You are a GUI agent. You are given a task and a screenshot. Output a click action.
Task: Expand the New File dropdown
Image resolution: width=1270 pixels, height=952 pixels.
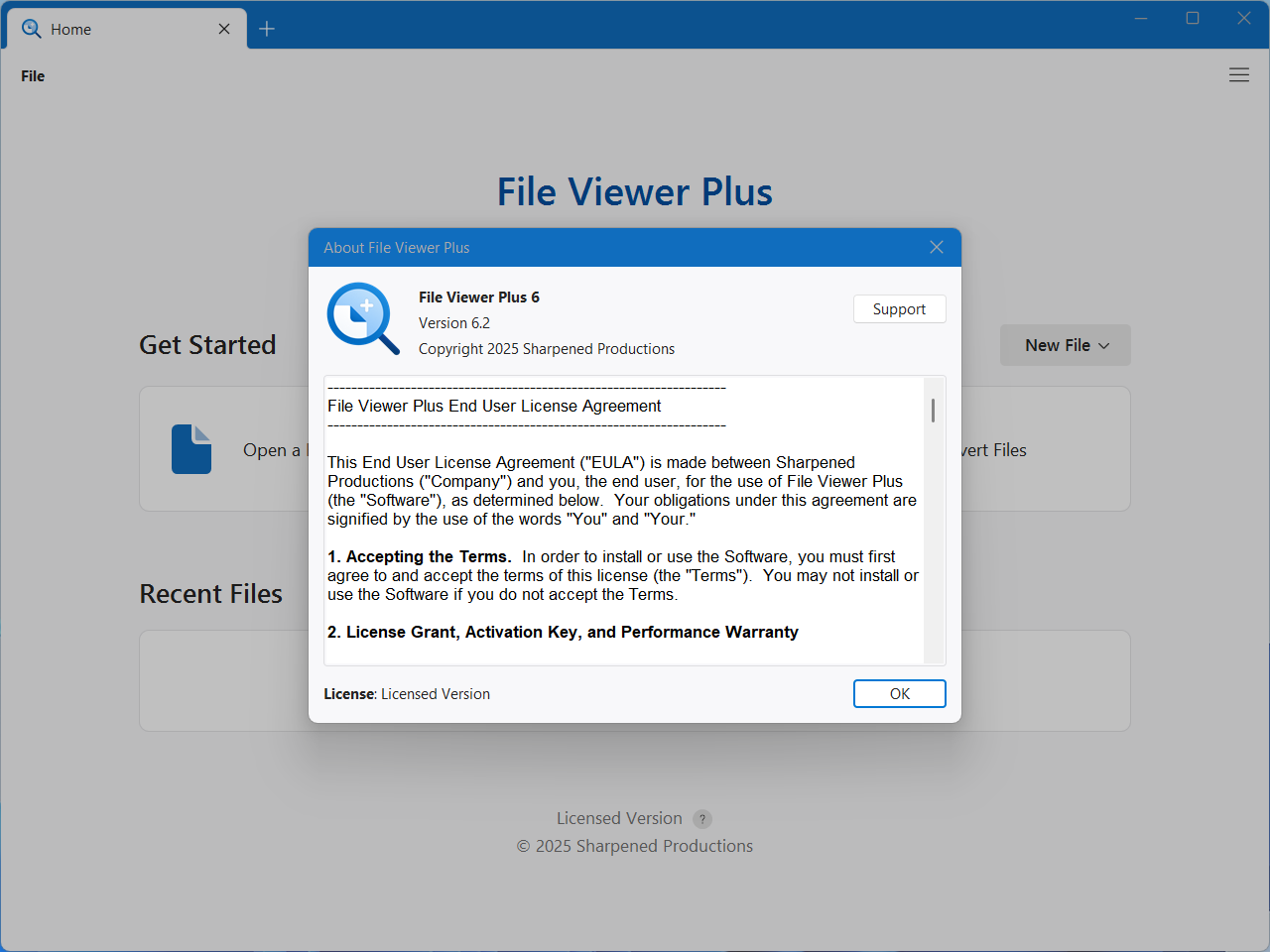1066,345
